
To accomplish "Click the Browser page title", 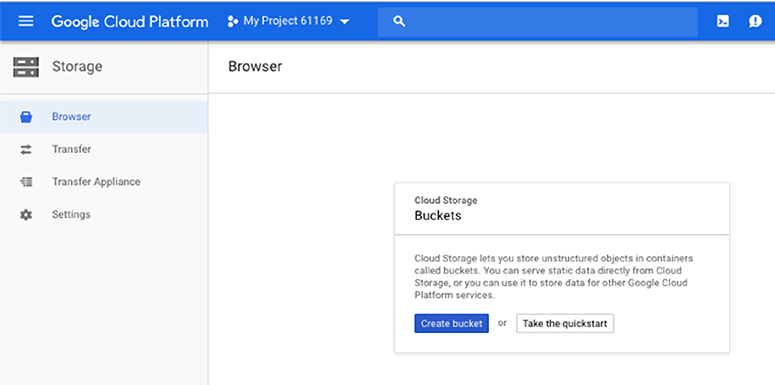I will click(x=255, y=67).
